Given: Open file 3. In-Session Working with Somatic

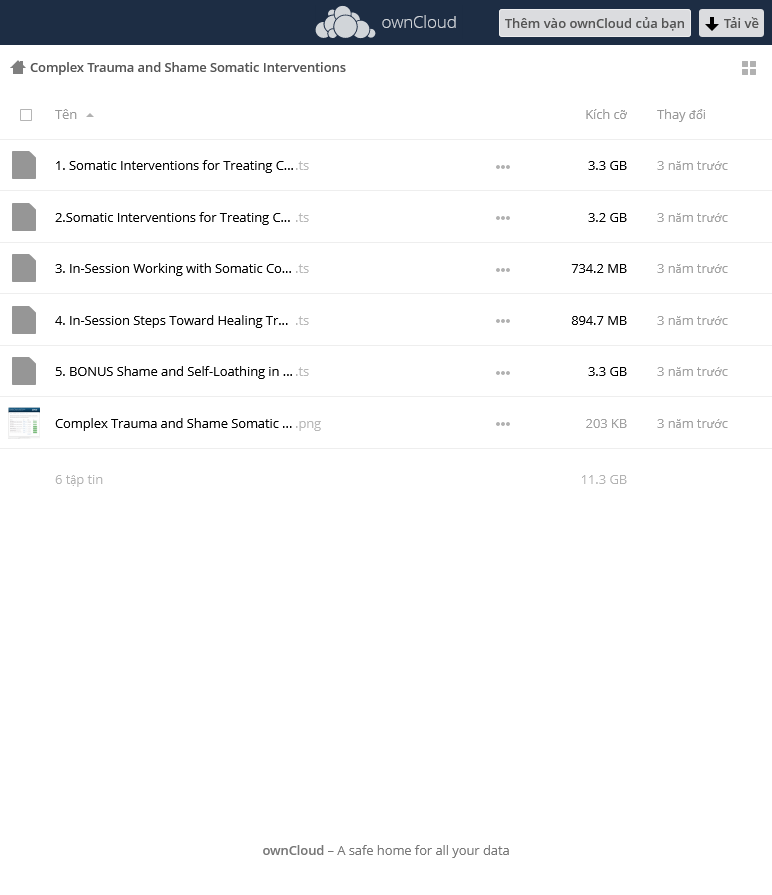Looking at the screenshot, I should tap(182, 268).
